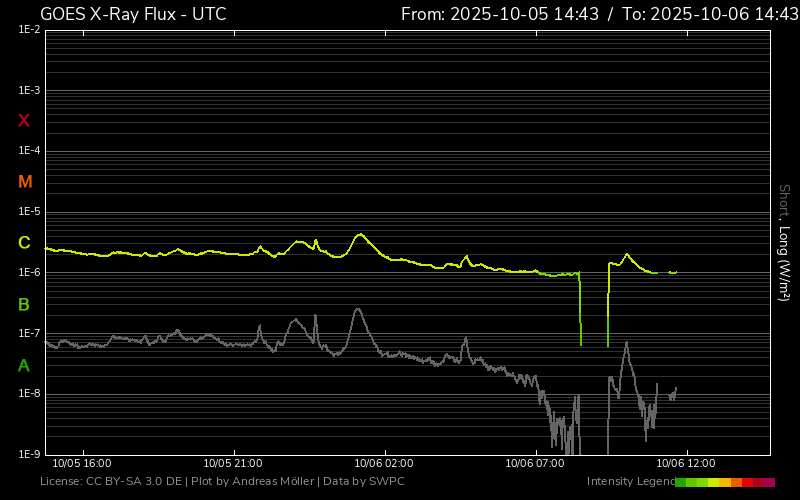Click the 'Intensity Legend' label
Viewport: 800px width, 500px height.
point(631,482)
